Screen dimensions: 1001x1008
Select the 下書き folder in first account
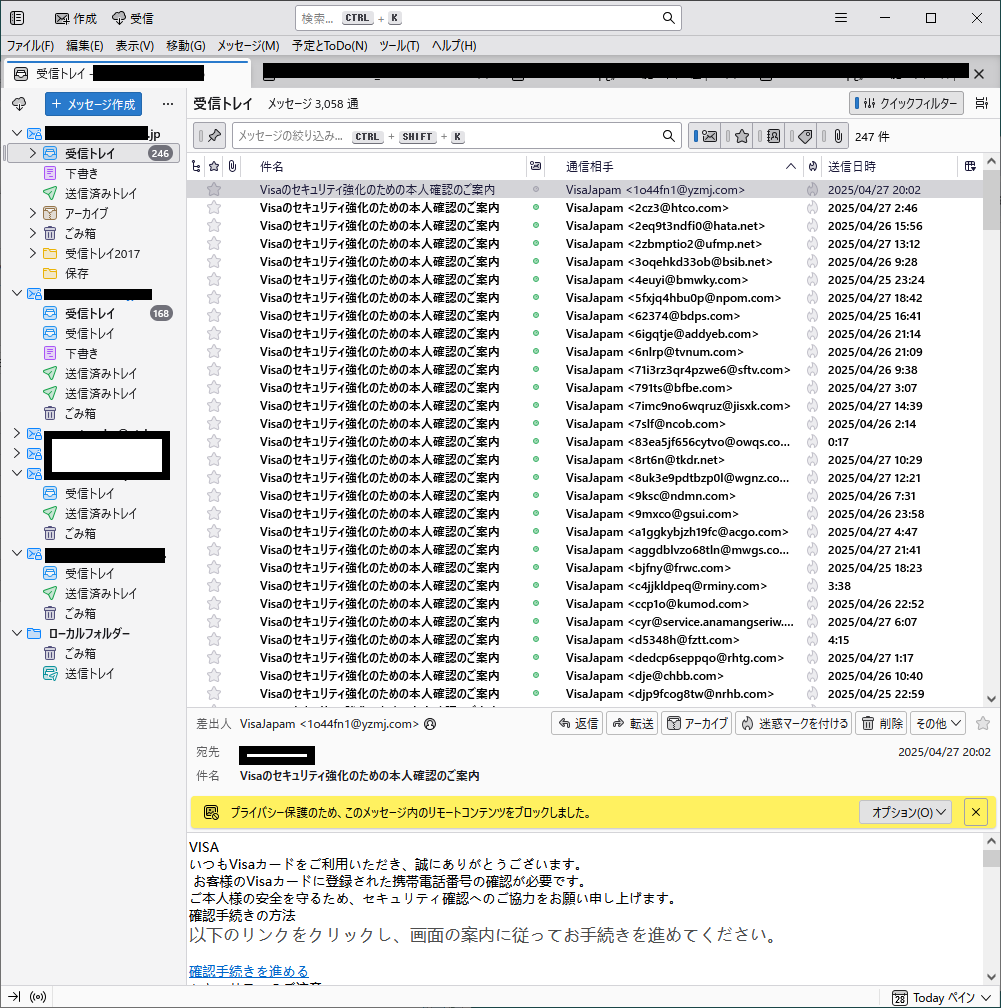(82, 174)
